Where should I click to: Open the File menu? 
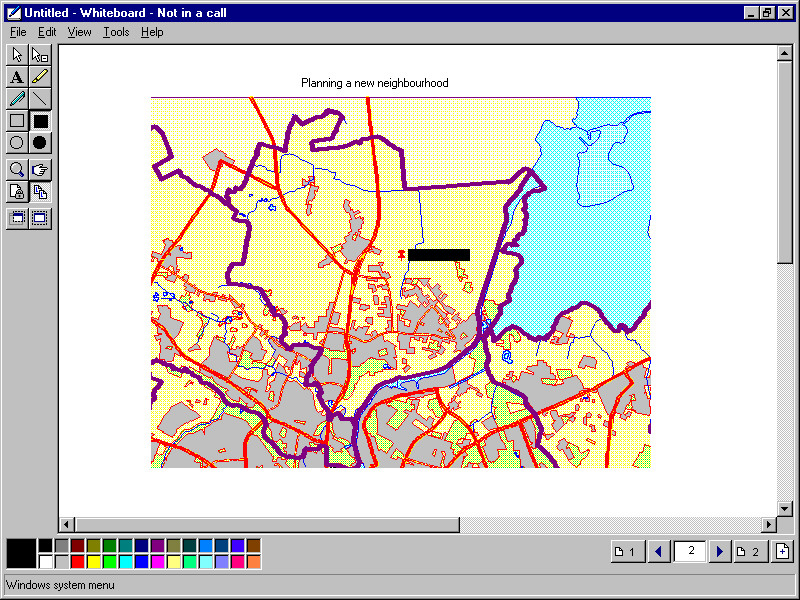click(x=18, y=32)
